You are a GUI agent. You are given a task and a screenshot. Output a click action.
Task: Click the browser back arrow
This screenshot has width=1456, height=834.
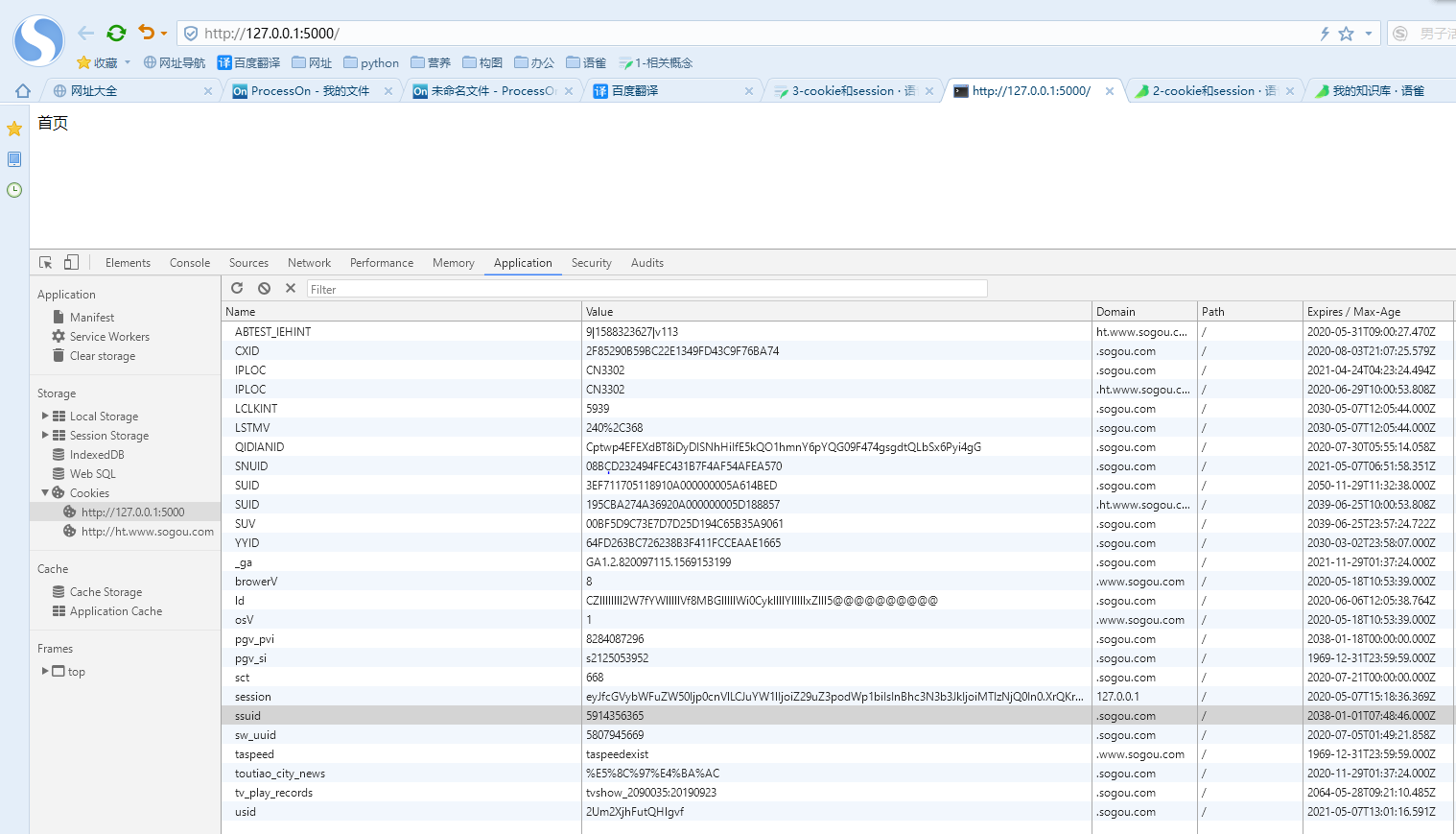86,33
